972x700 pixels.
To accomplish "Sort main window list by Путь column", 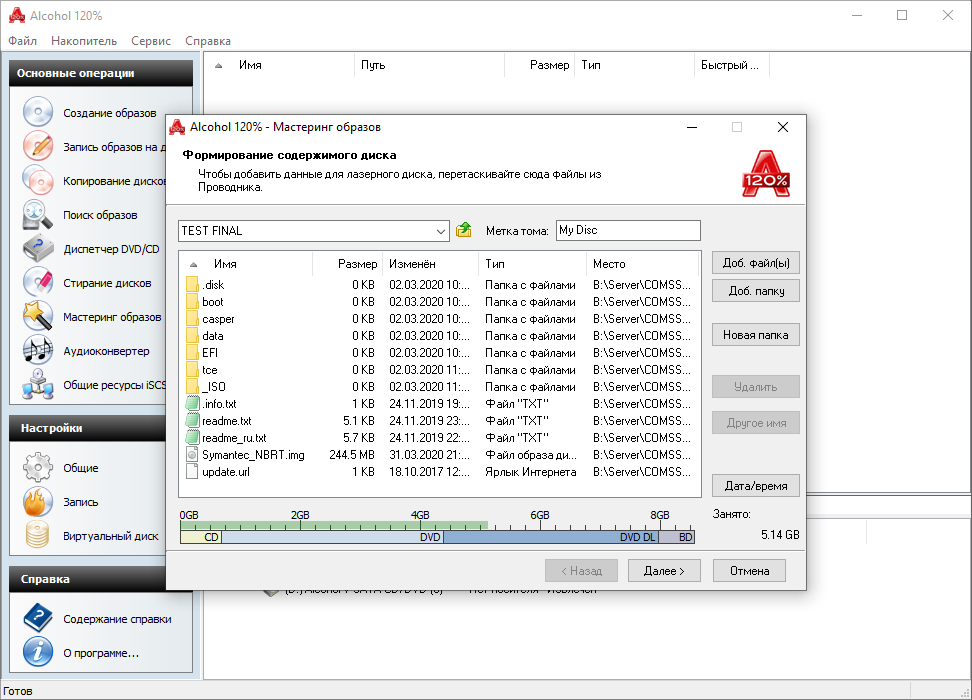I will point(430,65).
